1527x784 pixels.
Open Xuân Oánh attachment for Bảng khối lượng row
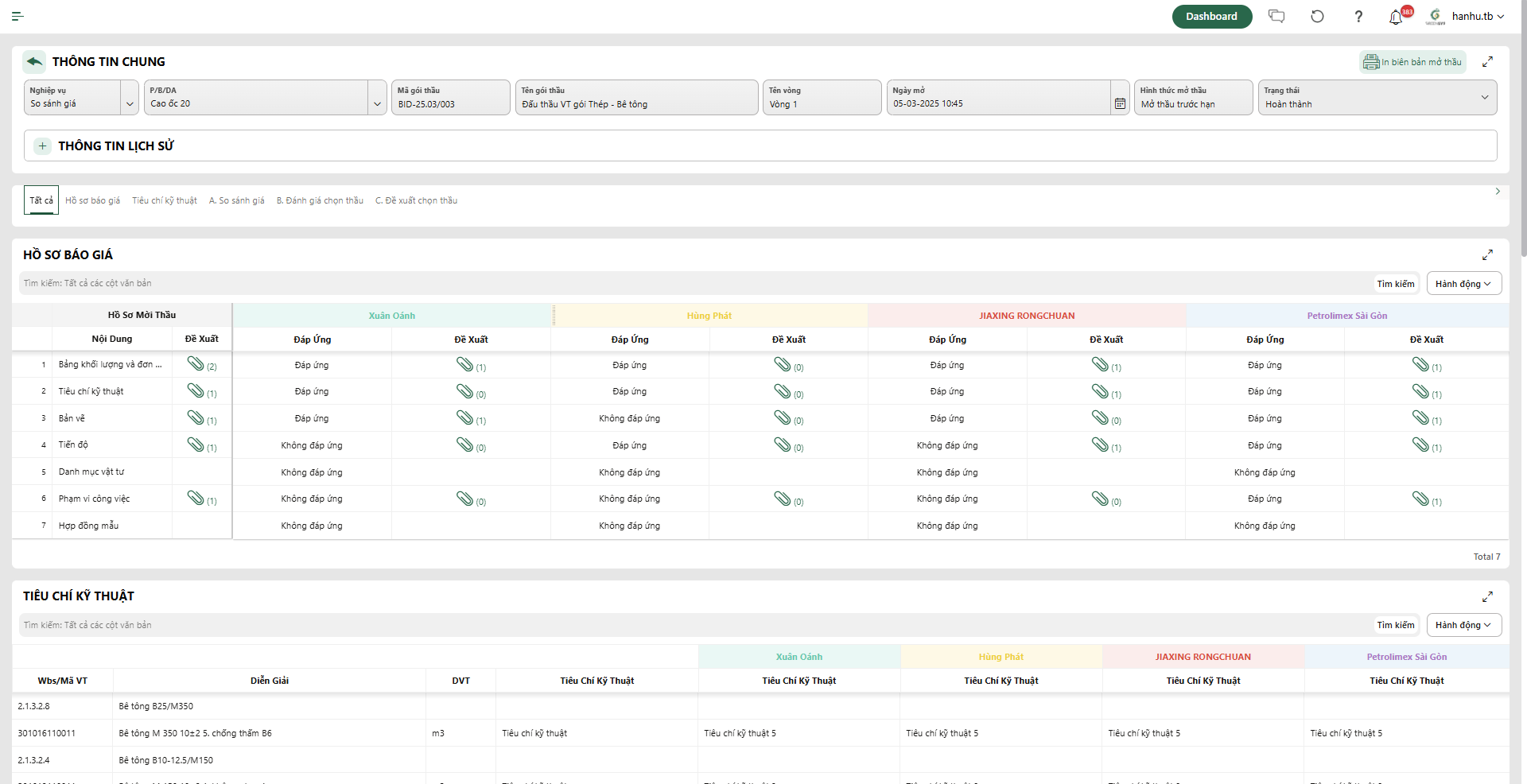[x=465, y=364]
